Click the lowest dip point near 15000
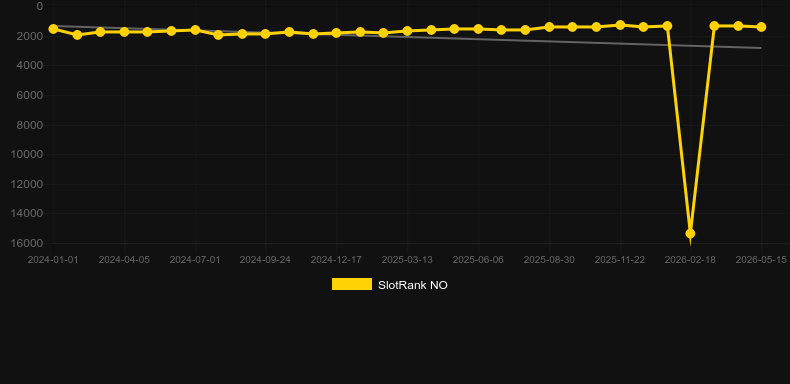This screenshot has width=790, height=384. [x=690, y=233]
